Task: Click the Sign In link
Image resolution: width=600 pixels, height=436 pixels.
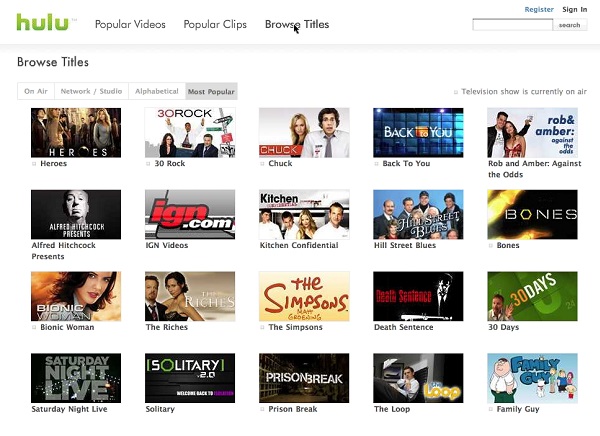Action: click(574, 10)
